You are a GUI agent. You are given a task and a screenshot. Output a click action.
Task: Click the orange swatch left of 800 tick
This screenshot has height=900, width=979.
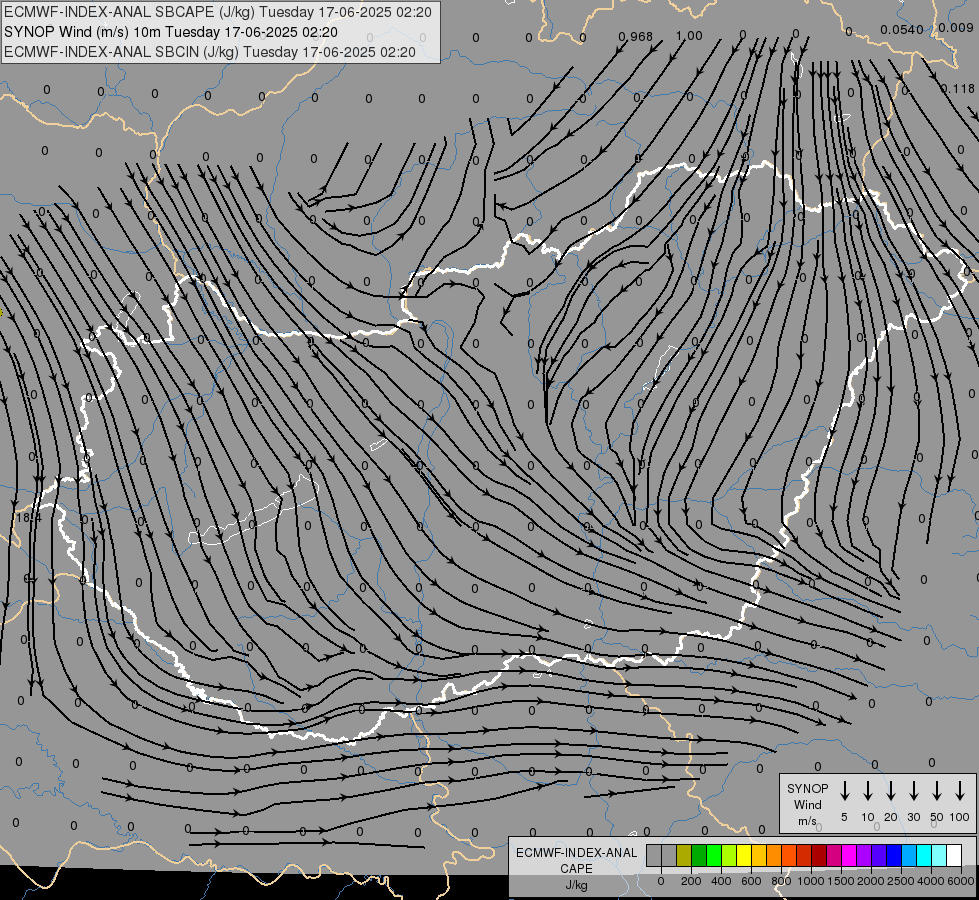774,856
